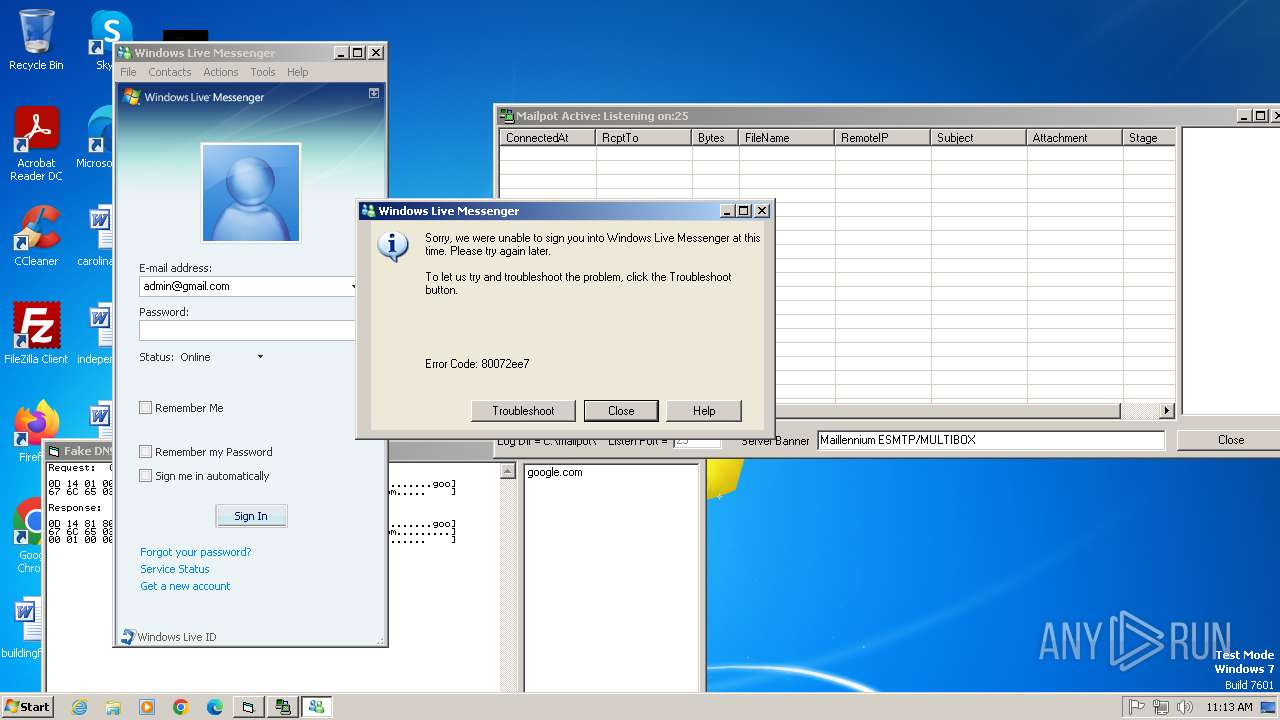Click the info icon in the error dialog
Image resolution: width=1280 pixels, height=720 pixels.
393,246
